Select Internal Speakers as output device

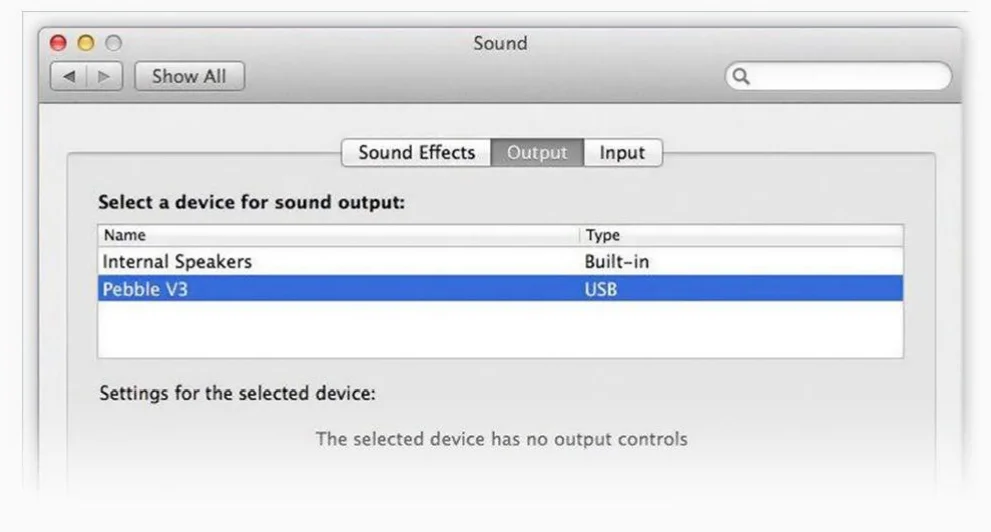(x=177, y=262)
